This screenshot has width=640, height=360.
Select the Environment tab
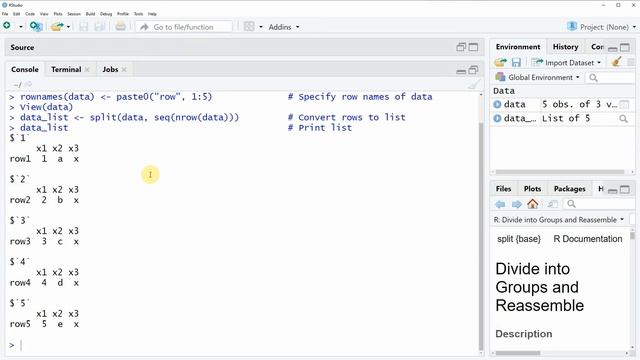(518, 47)
